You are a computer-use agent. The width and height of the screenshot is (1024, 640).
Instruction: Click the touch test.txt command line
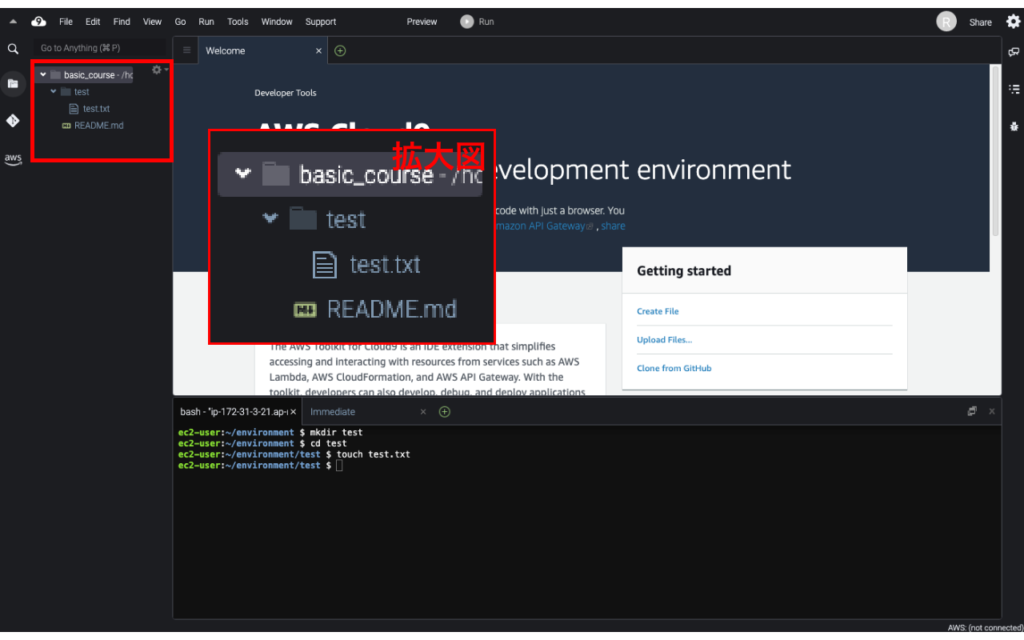pos(294,455)
